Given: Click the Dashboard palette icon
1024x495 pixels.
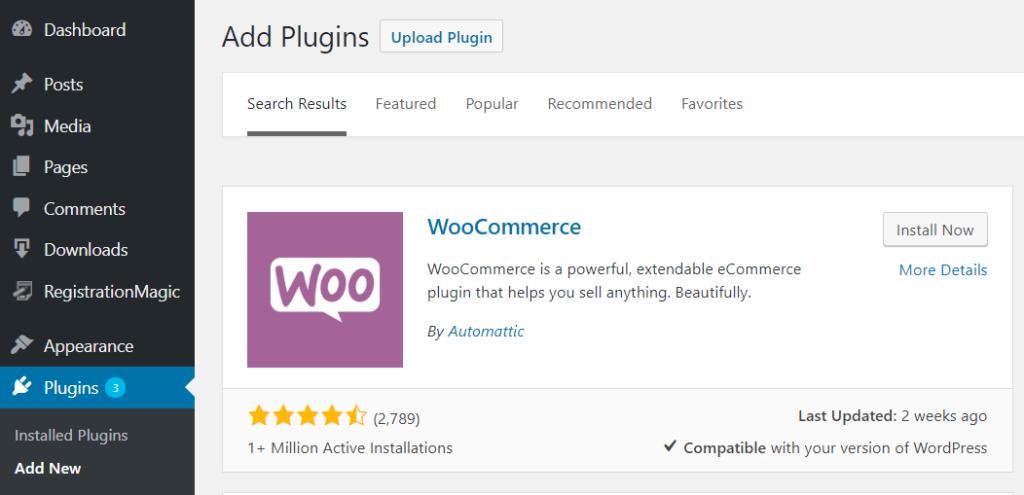Looking at the screenshot, I should click(22, 30).
